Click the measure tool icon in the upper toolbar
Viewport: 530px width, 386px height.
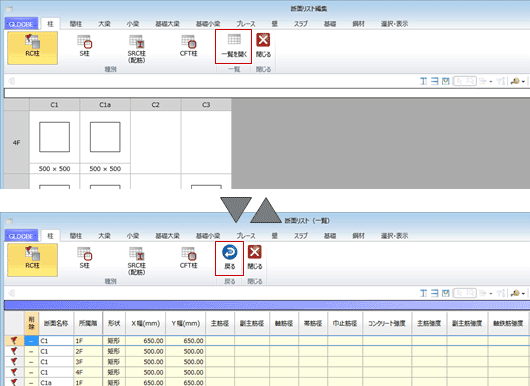pos(515,81)
